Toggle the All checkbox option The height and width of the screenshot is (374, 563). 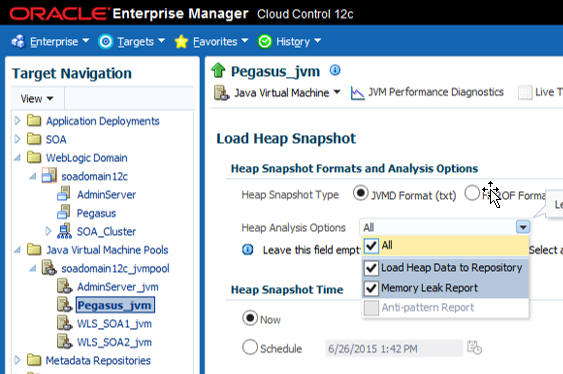point(371,246)
